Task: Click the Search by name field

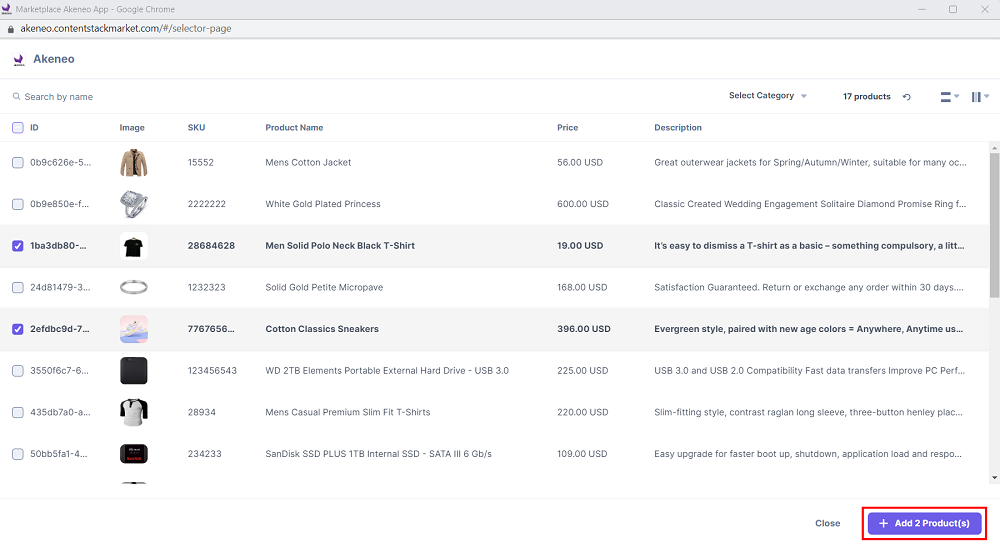Action: 59,97
